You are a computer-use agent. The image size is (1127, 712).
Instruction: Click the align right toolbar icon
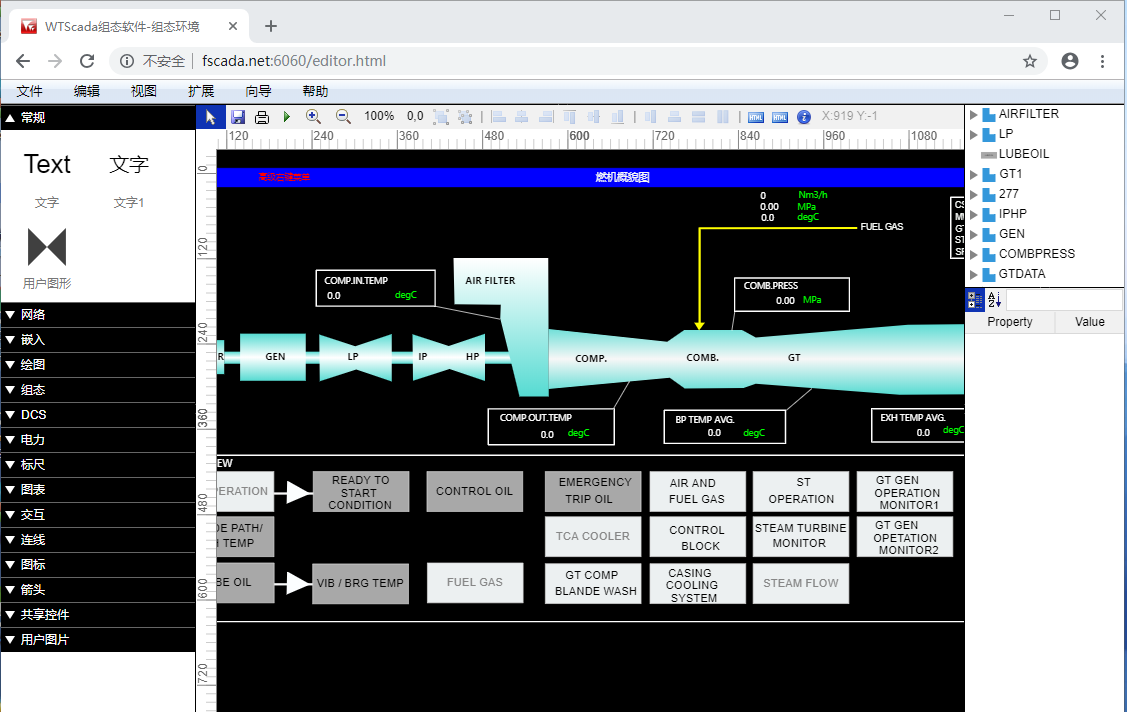(x=546, y=116)
